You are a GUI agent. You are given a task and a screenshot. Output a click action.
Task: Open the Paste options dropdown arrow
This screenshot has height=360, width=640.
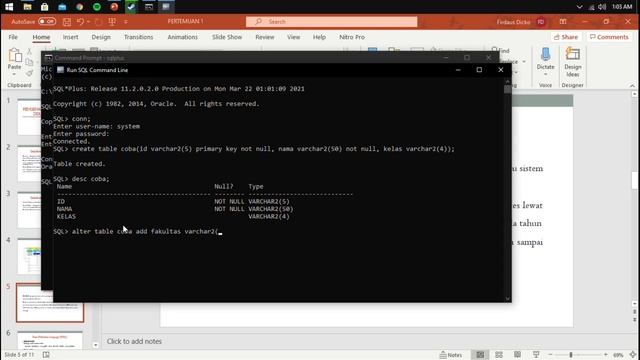(14, 75)
